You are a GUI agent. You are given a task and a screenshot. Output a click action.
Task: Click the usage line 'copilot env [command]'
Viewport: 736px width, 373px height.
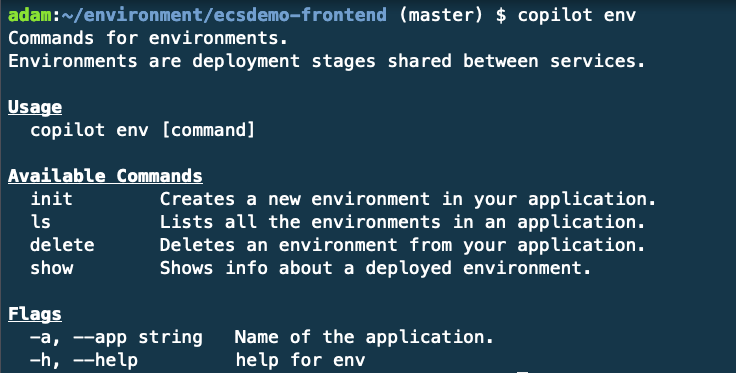(x=143, y=130)
